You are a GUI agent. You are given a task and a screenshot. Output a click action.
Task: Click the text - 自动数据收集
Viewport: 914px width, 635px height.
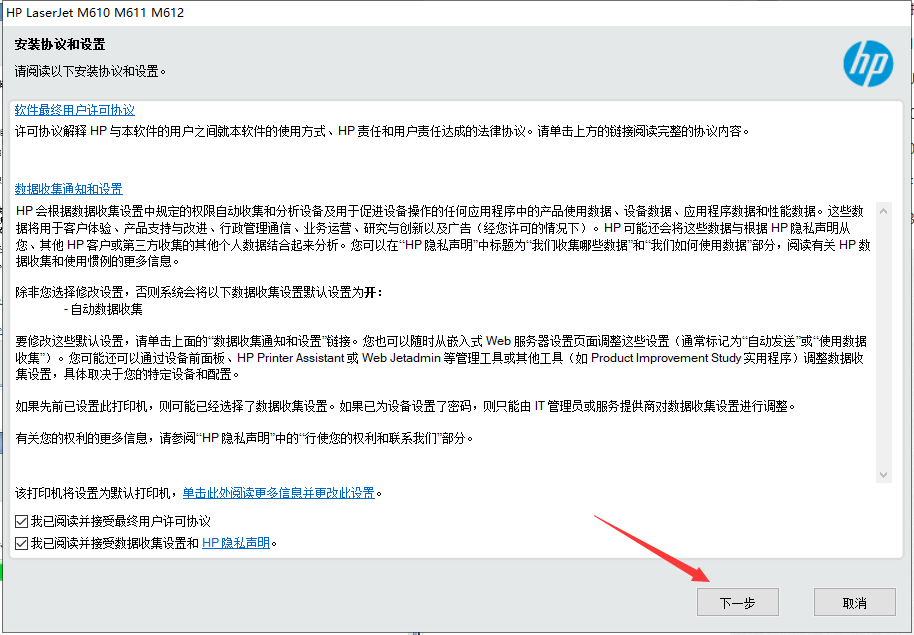coord(103,309)
